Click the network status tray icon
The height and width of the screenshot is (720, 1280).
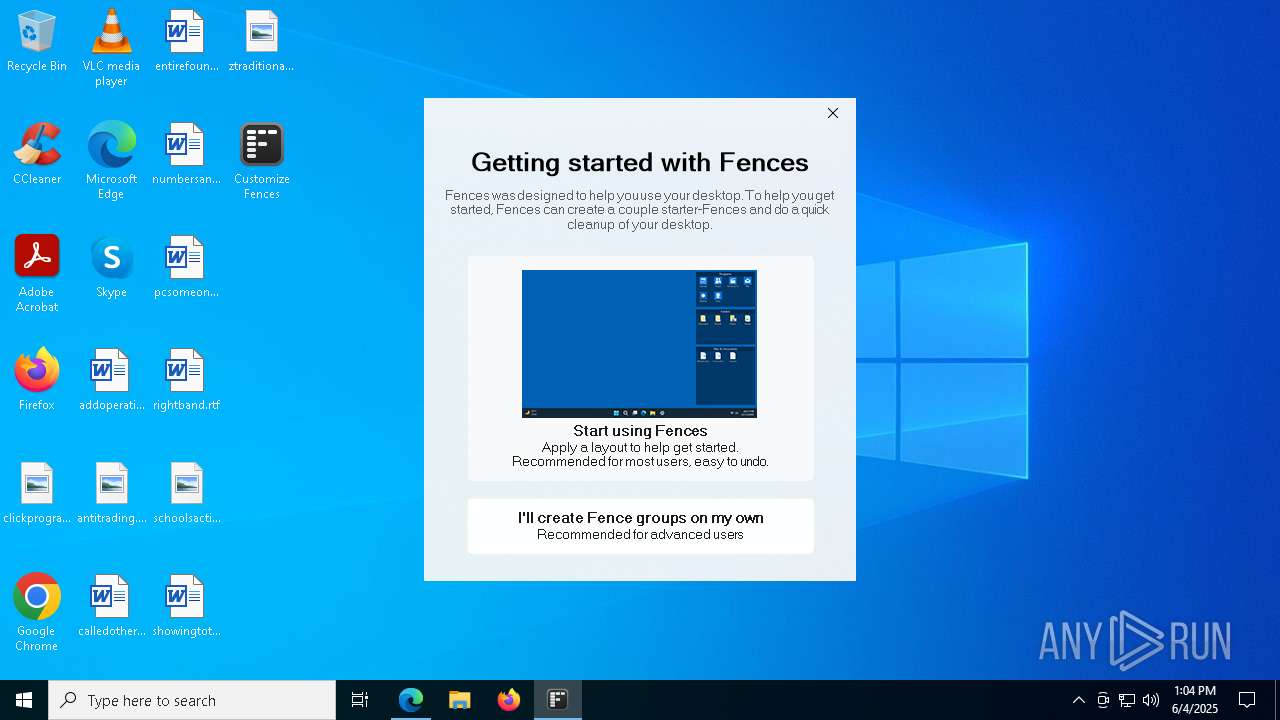point(1127,700)
